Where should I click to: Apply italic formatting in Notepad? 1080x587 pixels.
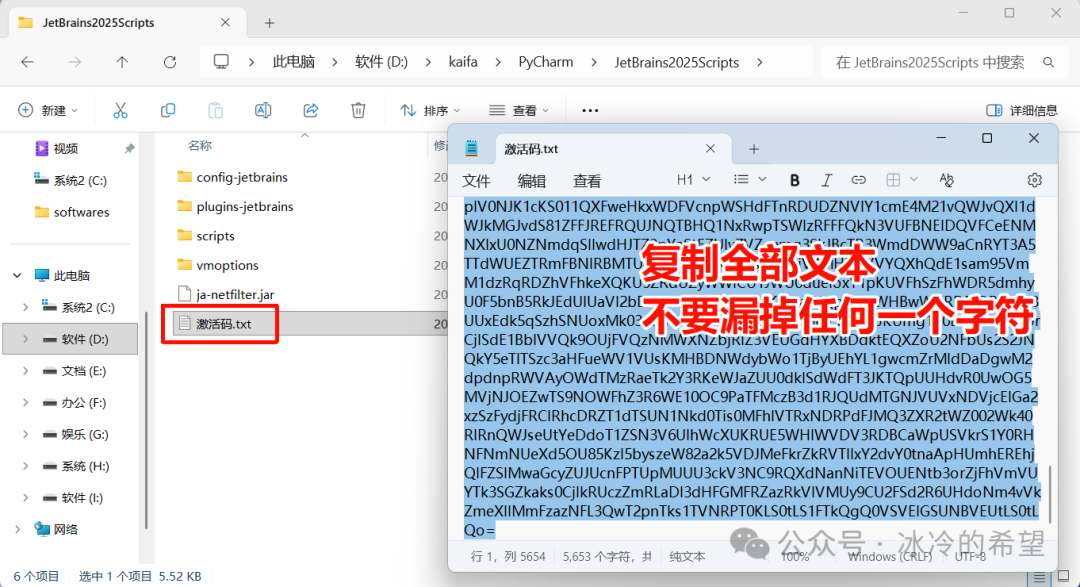(x=826, y=180)
